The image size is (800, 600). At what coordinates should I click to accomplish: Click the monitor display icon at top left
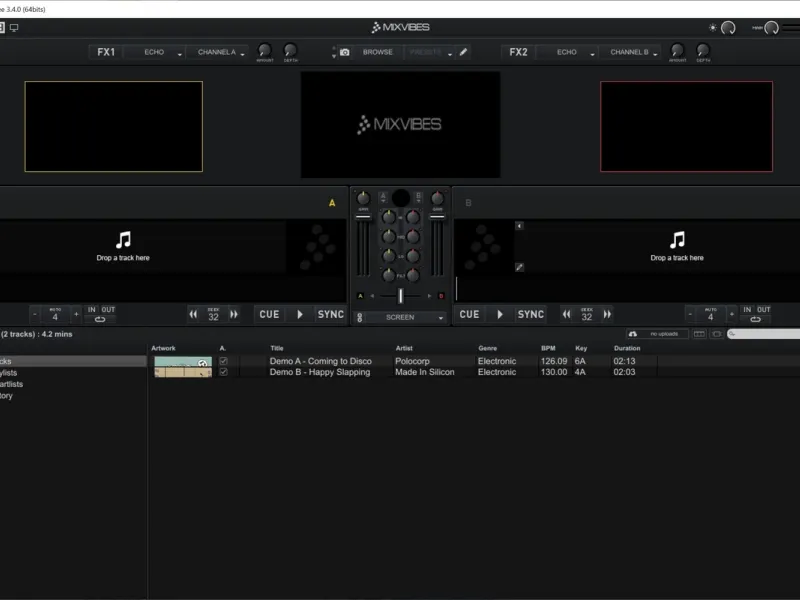point(14,28)
